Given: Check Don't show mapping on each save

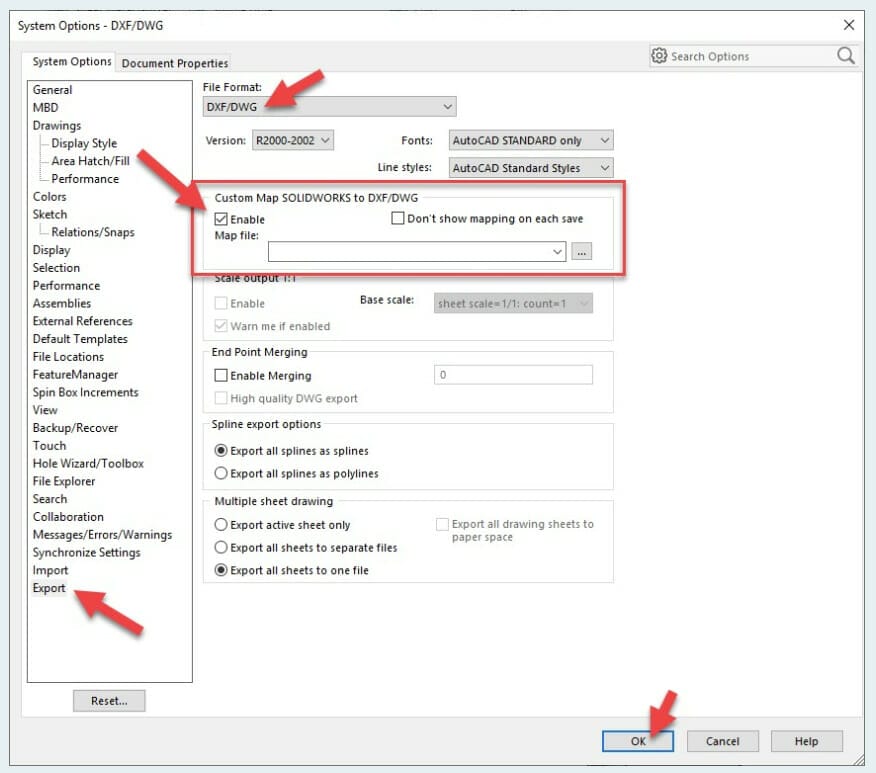Looking at the screenshot, I should [398, 219].
